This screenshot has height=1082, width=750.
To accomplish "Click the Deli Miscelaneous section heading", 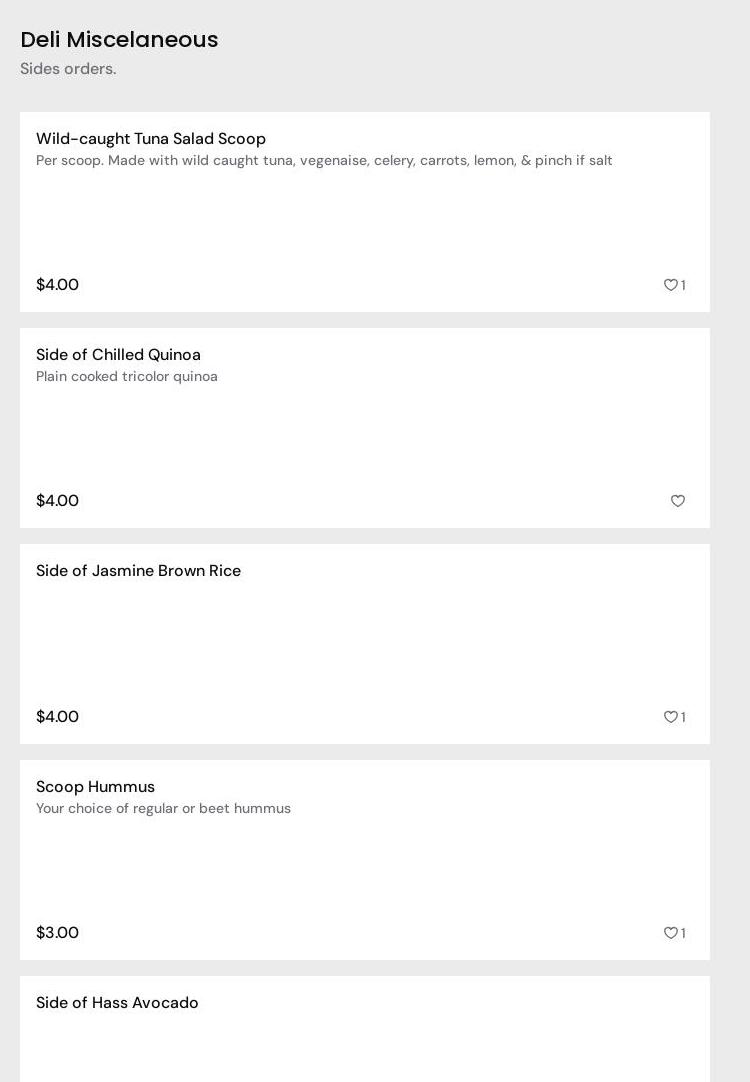I will tap(119, 39).
